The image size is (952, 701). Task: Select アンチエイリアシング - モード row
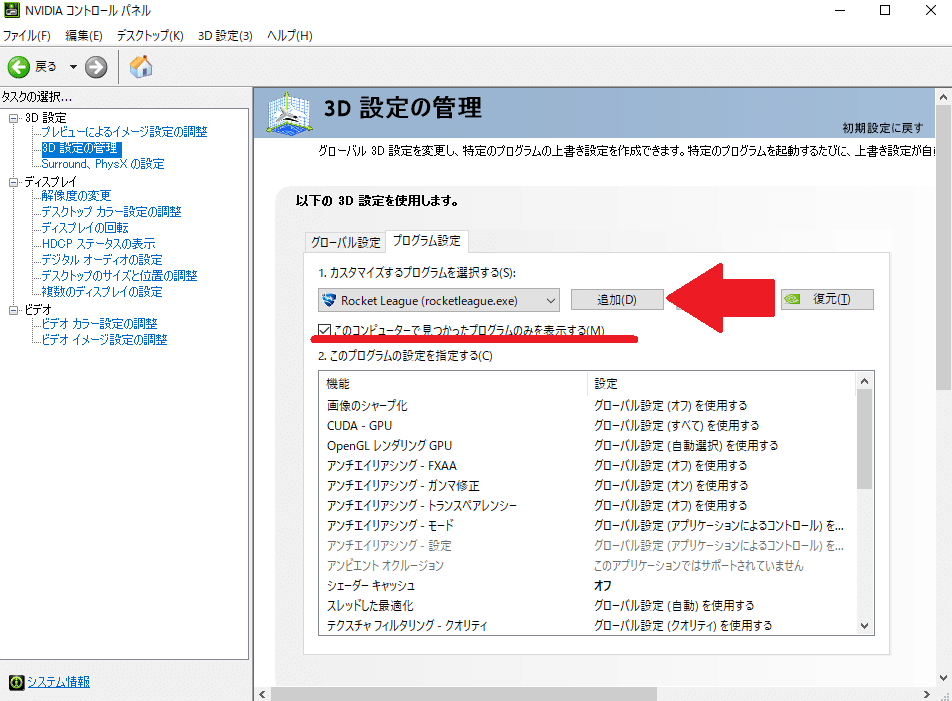pyautogui.click(x=587, y=526)
